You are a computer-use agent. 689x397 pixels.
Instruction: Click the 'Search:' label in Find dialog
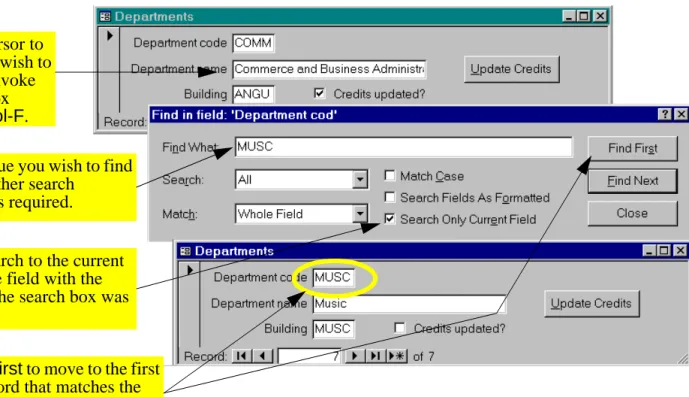(x=183, y=180)
